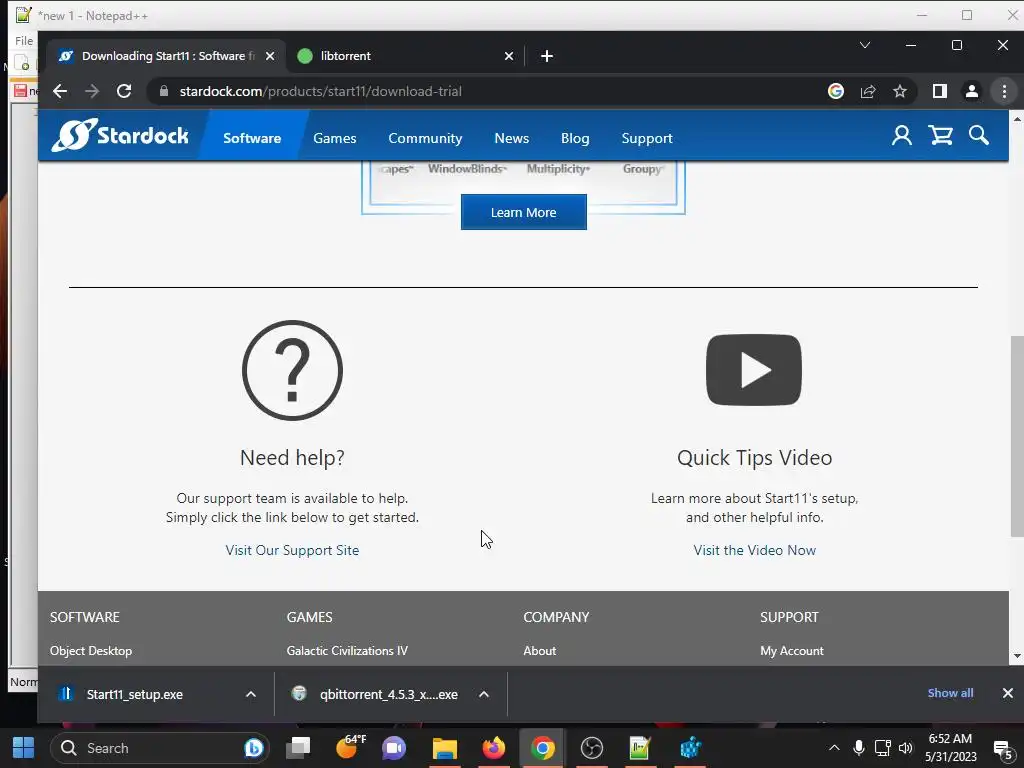Open the Community menu
Image resolution: width=1024 pixels, height=768 pixels.
(425, 138)
